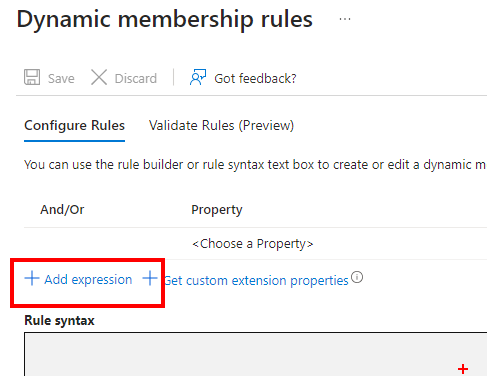Click the Save button label
This screenshot has height=376, width=487.
pos(61,79)
